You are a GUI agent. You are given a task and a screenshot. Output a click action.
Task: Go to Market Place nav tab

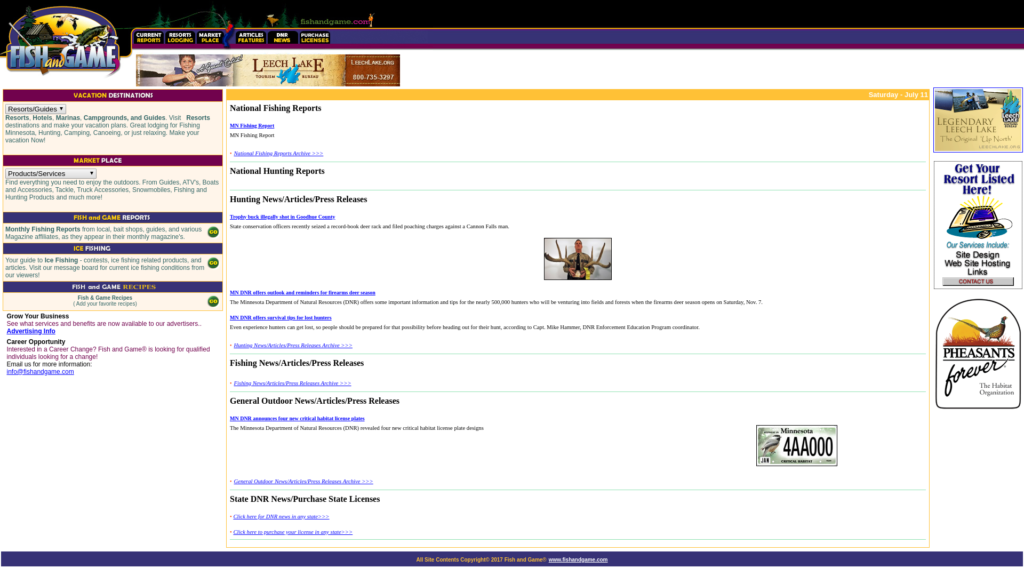coord(210,38)
